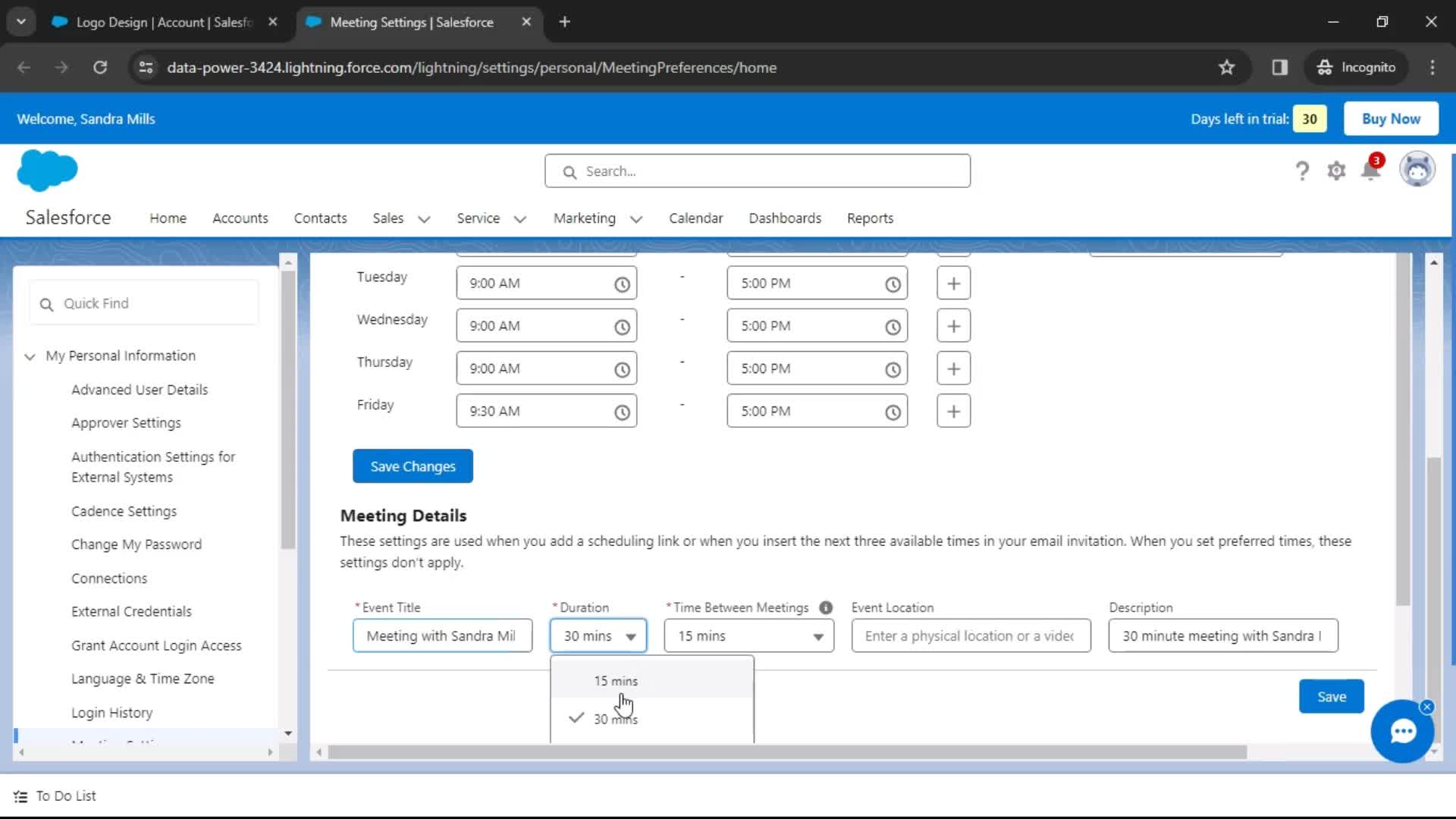
Task: Add a time slot for Wednesday
Action: click(953, 326)
